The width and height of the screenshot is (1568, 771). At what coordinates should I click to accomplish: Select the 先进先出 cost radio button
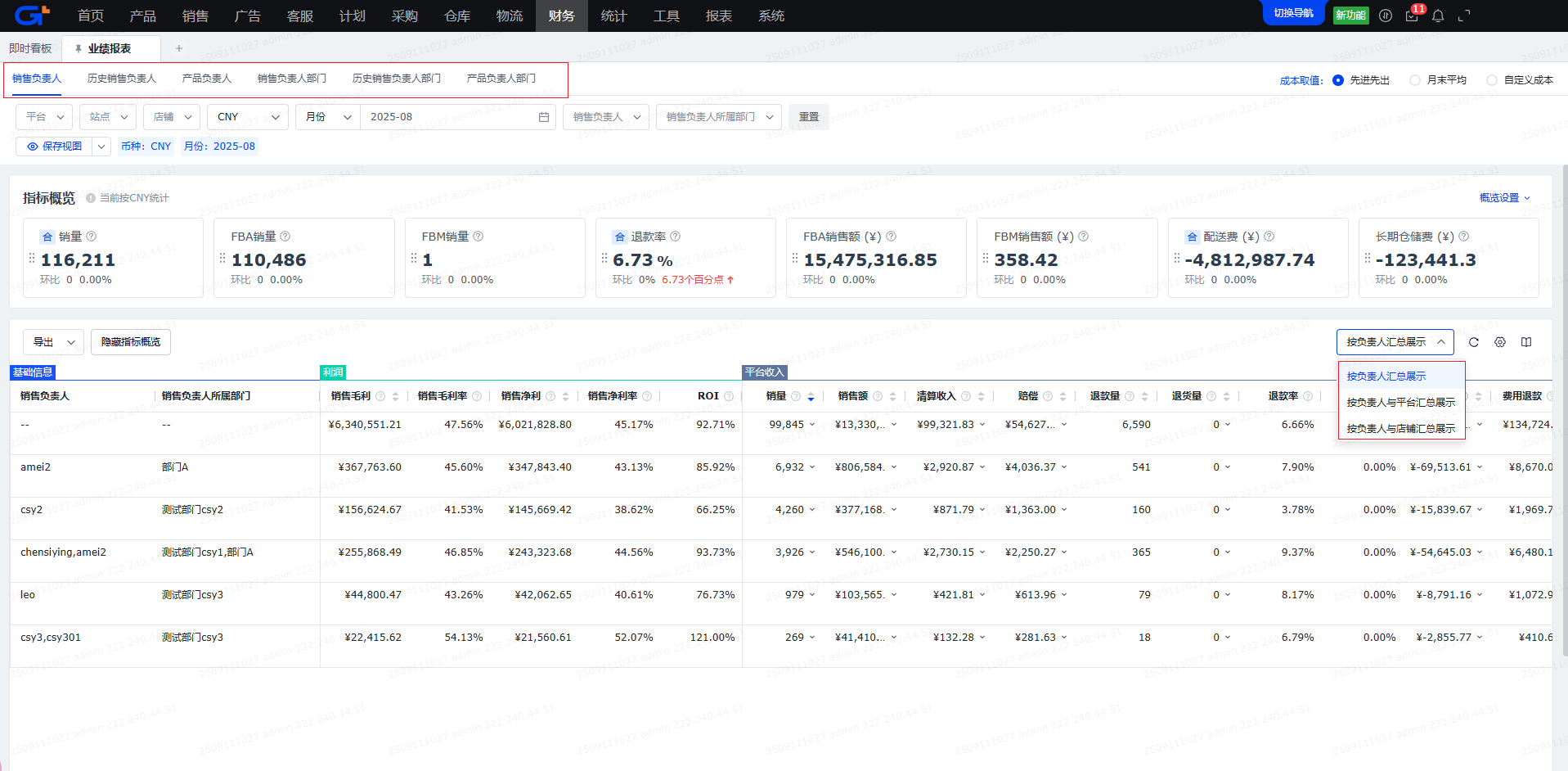(1338, 80)
